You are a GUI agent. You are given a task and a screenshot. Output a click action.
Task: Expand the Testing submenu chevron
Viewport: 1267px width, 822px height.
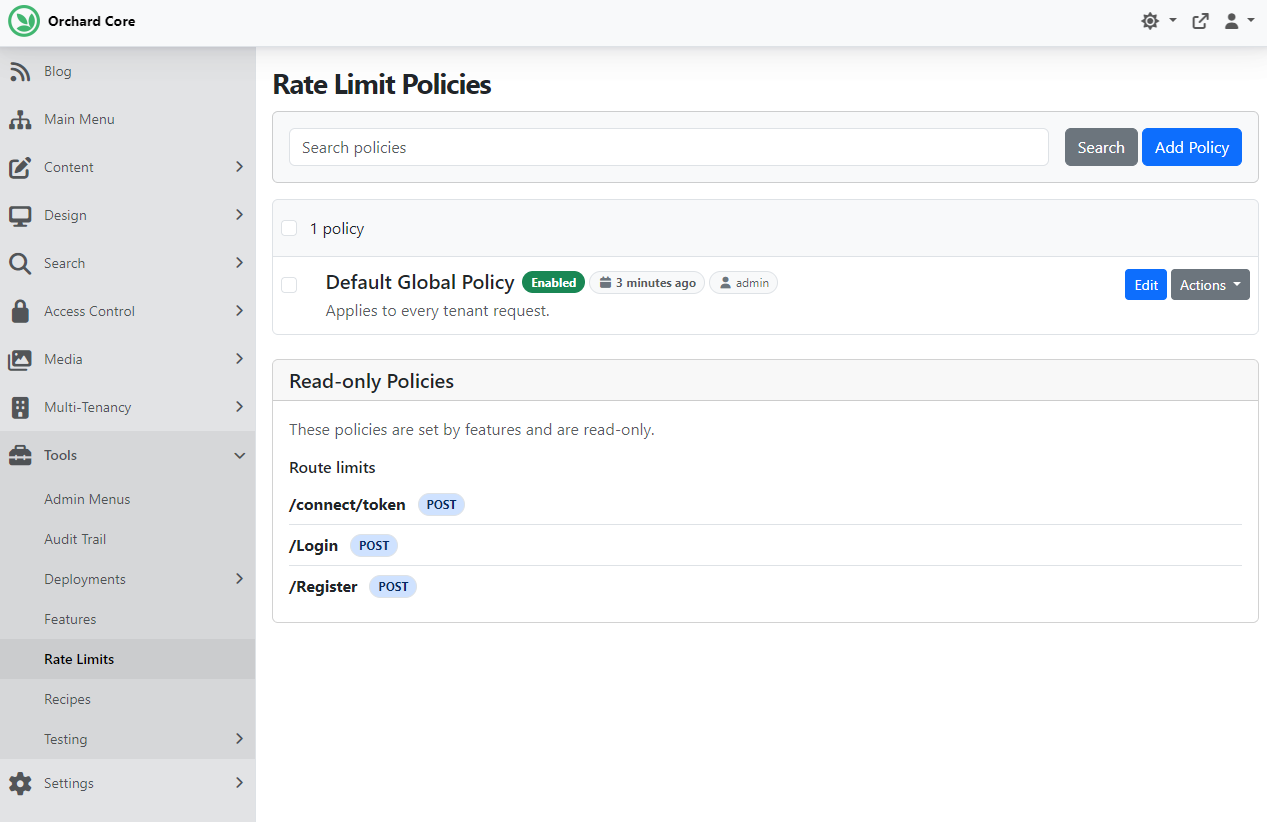(239, 739)
